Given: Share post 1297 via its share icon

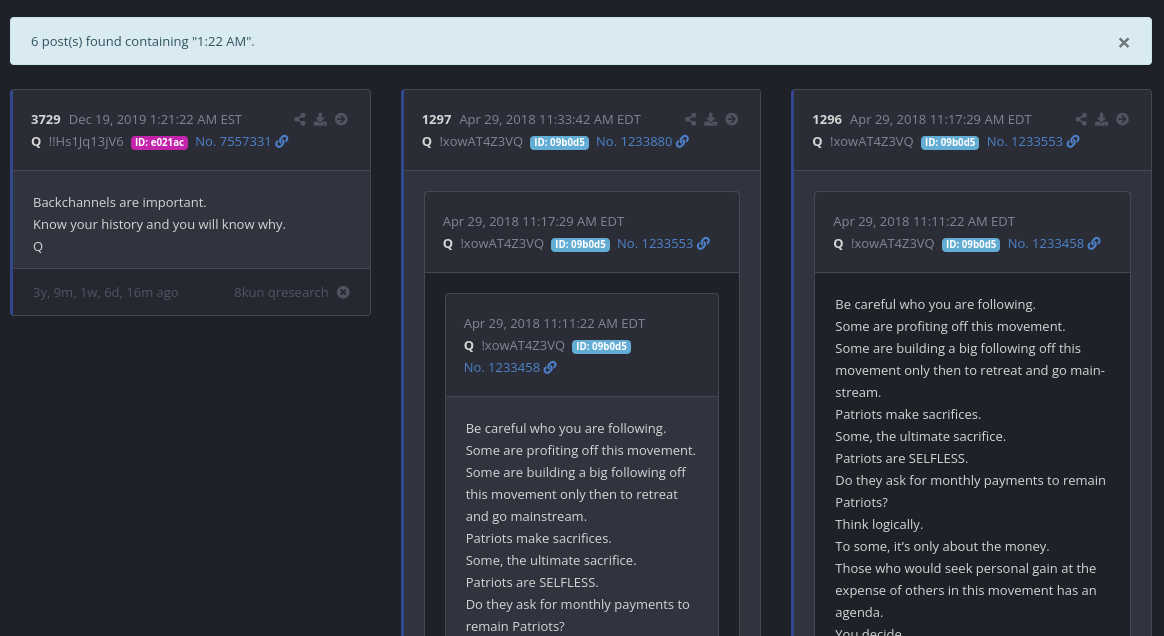Looking at the screenshot, I should point(690,119).
